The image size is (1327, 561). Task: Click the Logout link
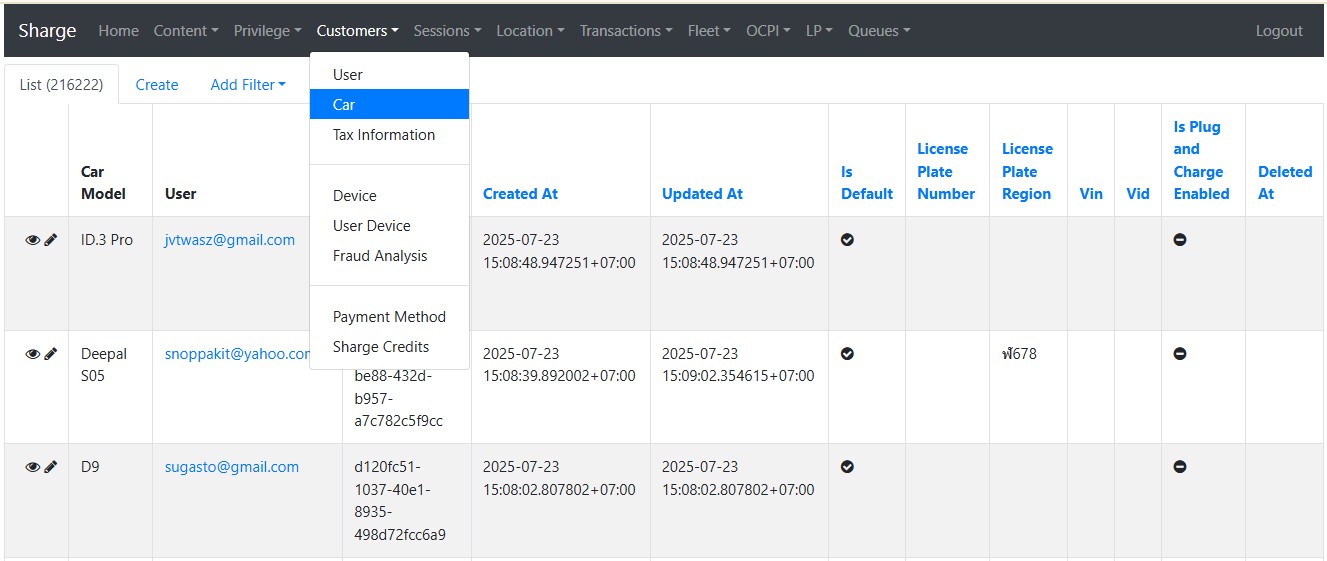pos(1279,31)
